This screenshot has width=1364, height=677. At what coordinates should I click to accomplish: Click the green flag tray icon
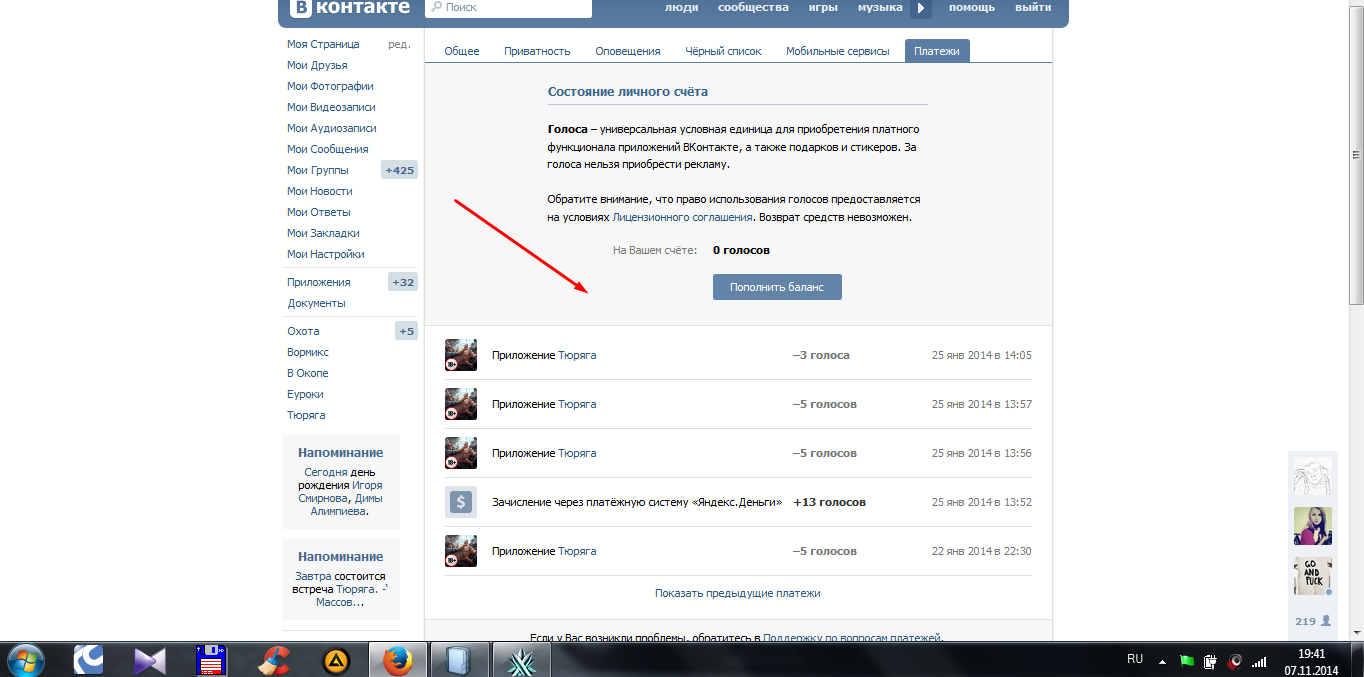[x=1187, y=661]
